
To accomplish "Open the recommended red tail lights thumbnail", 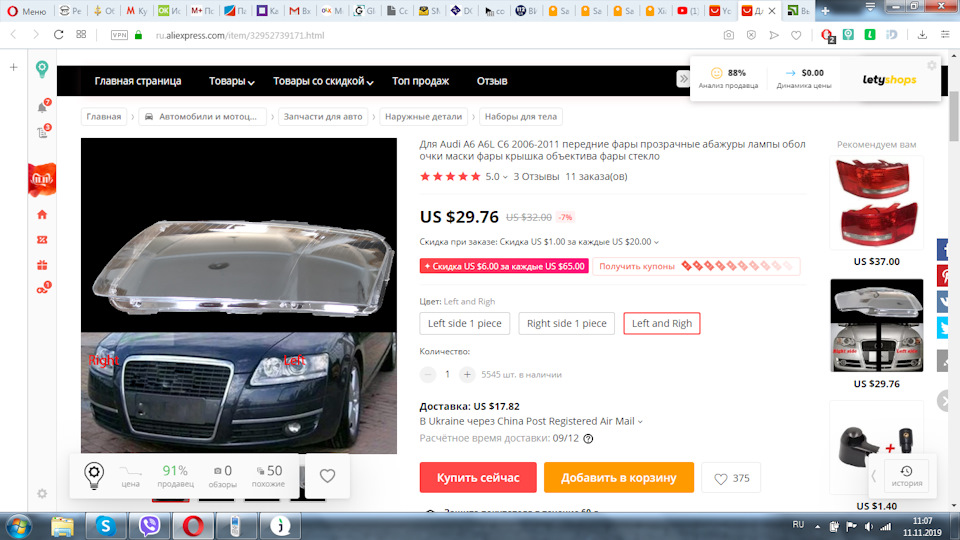I will [877, 203].
